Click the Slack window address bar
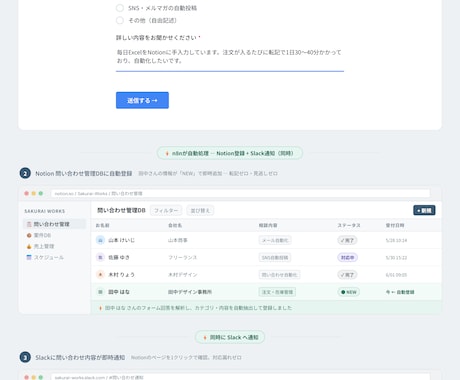This screenshot has height=380, width=460. click(240, 377)
